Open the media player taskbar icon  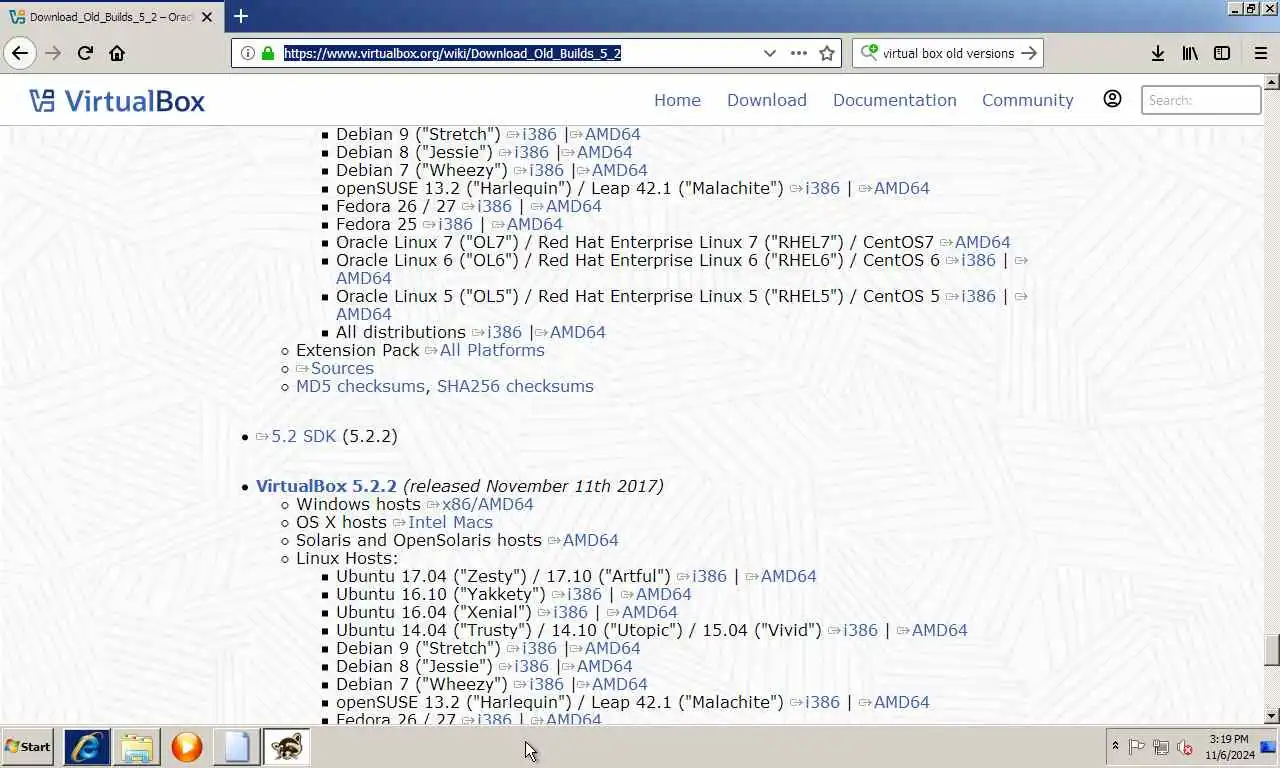[187, 746]
